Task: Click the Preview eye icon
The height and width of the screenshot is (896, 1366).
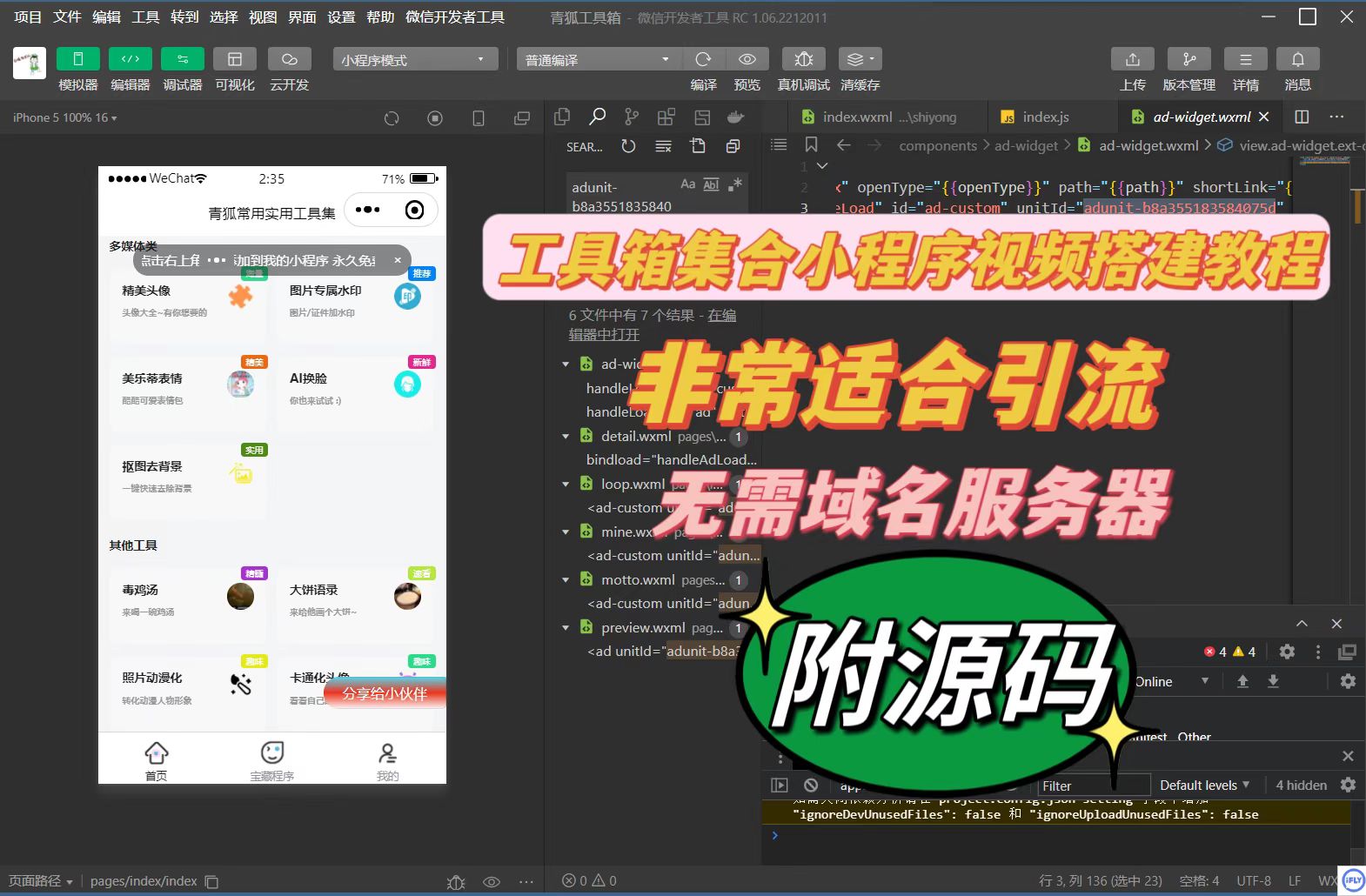Action: coord(747,59)
